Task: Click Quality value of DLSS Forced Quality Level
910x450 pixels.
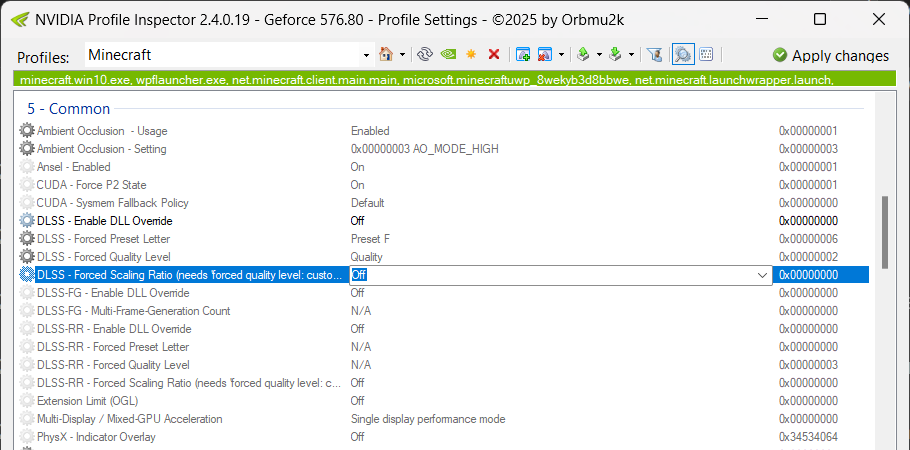Action: (366, 257)
